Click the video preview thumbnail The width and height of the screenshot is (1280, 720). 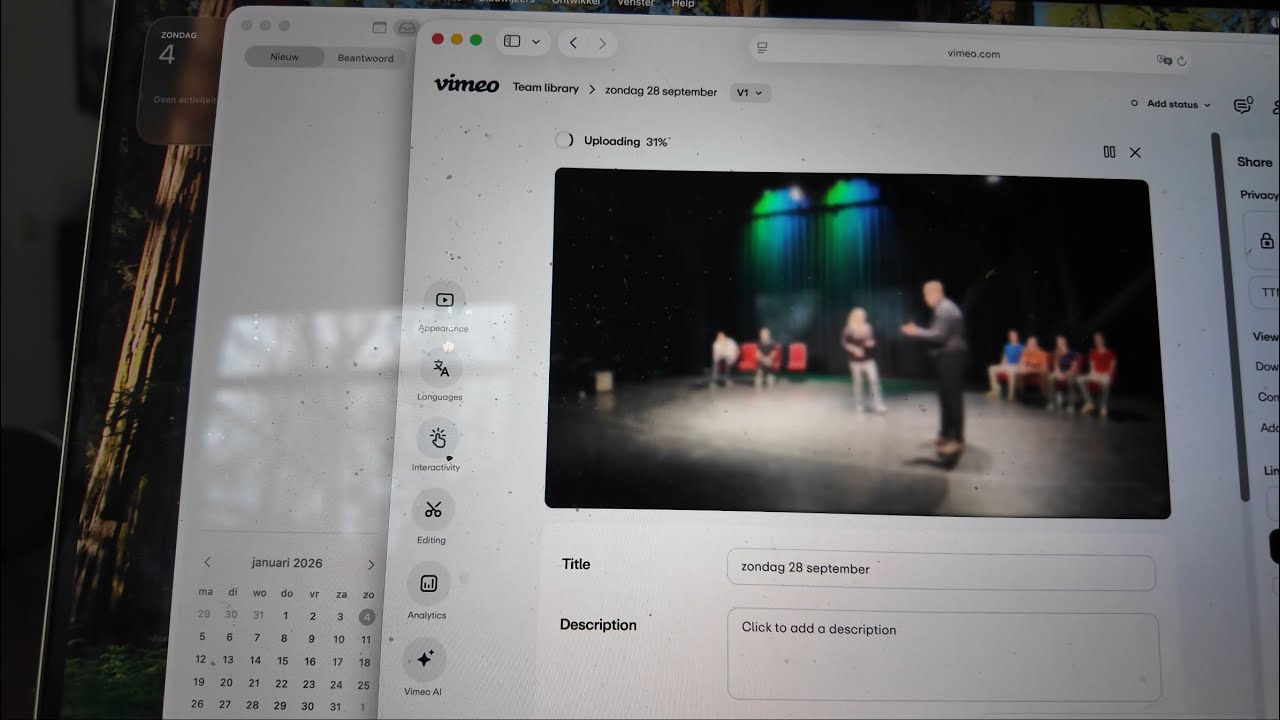857,342
